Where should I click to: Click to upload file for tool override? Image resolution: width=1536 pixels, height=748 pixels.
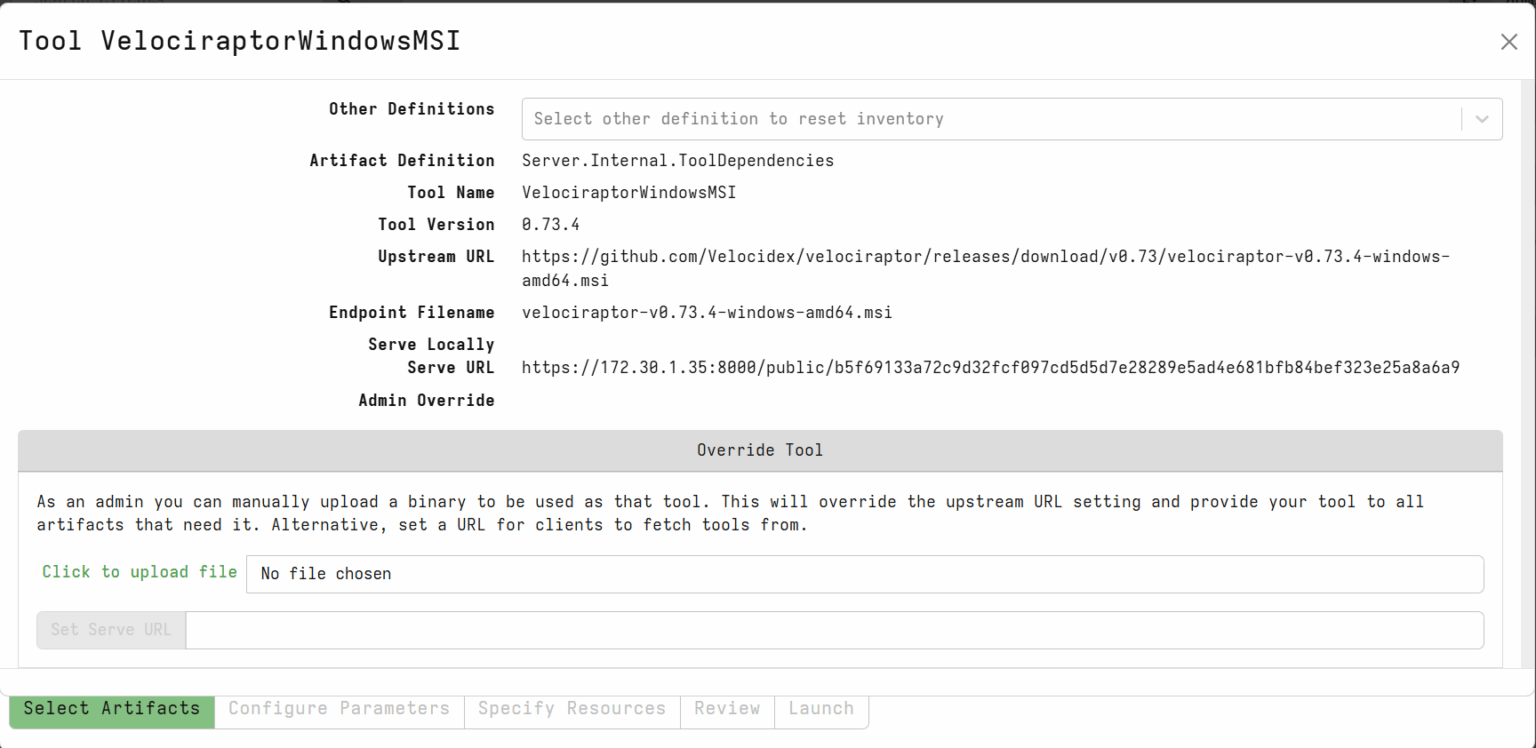click(139, 572)
